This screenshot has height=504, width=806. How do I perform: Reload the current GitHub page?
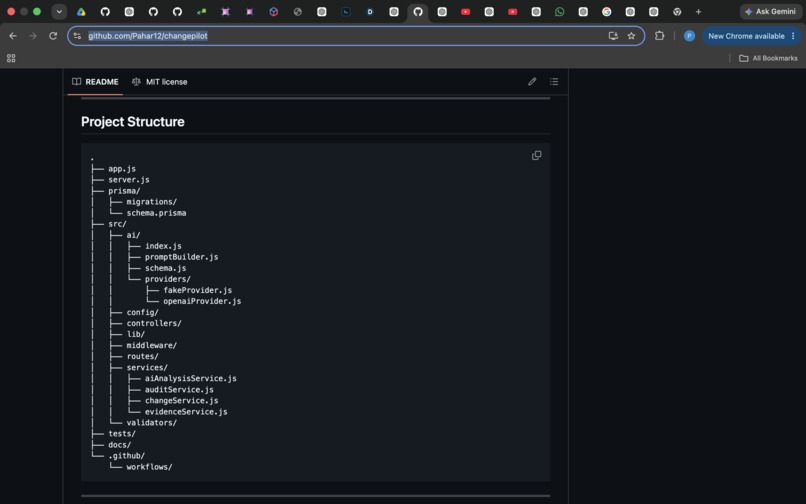tap(53, 36)
